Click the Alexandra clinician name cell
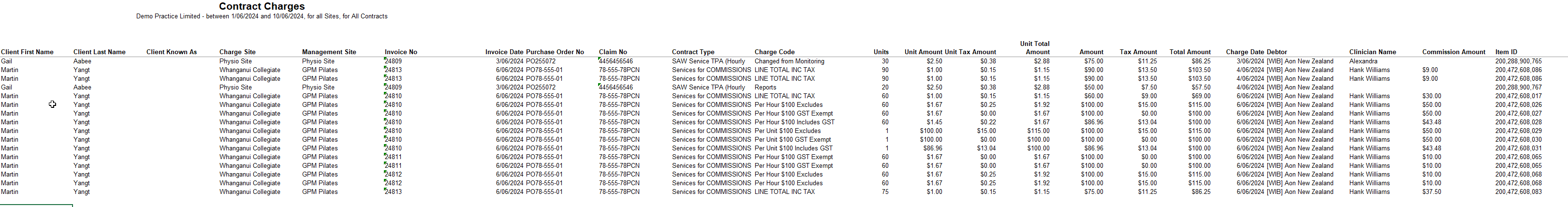1568x207 pixels. [1363, 61]
